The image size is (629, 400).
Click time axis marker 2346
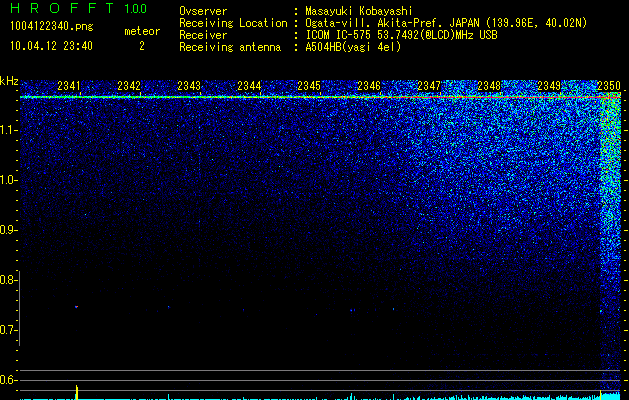click(369, 86)
